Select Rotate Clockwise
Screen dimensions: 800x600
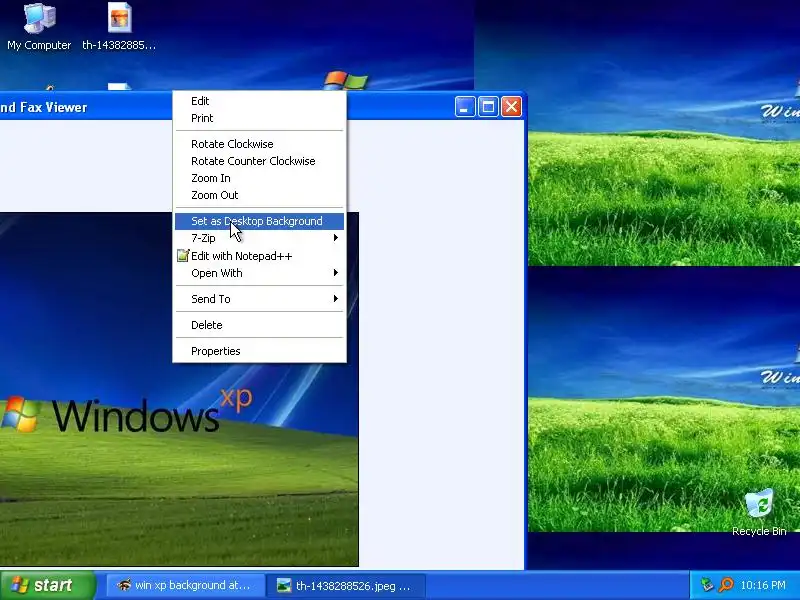click(x=260, y=144)
